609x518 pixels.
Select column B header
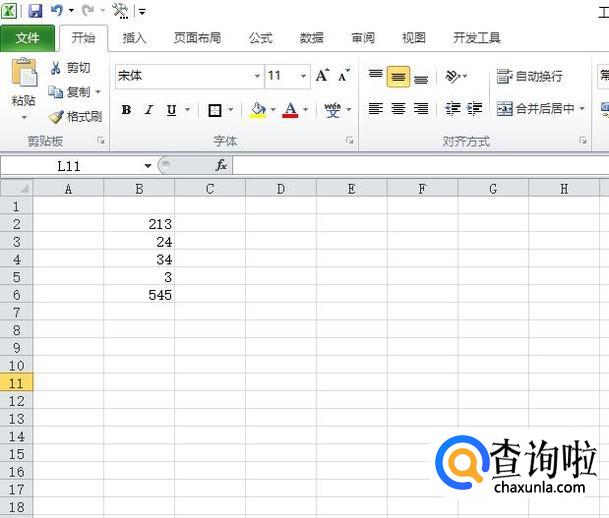coord(139,189)
